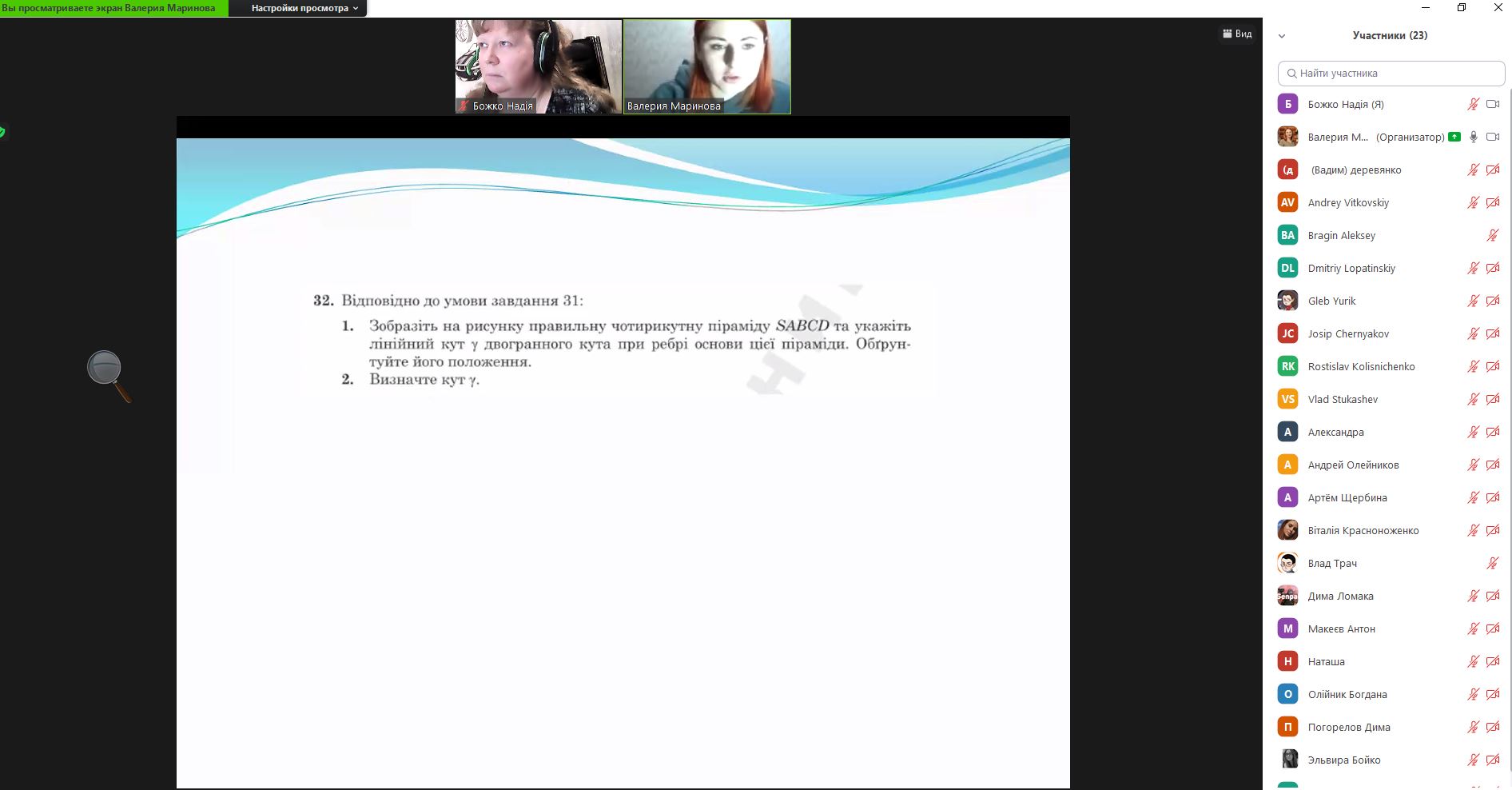1512x790 pixels.
Task: Click the magnifying glass icon on left
Action: click(x=107, y=374)
